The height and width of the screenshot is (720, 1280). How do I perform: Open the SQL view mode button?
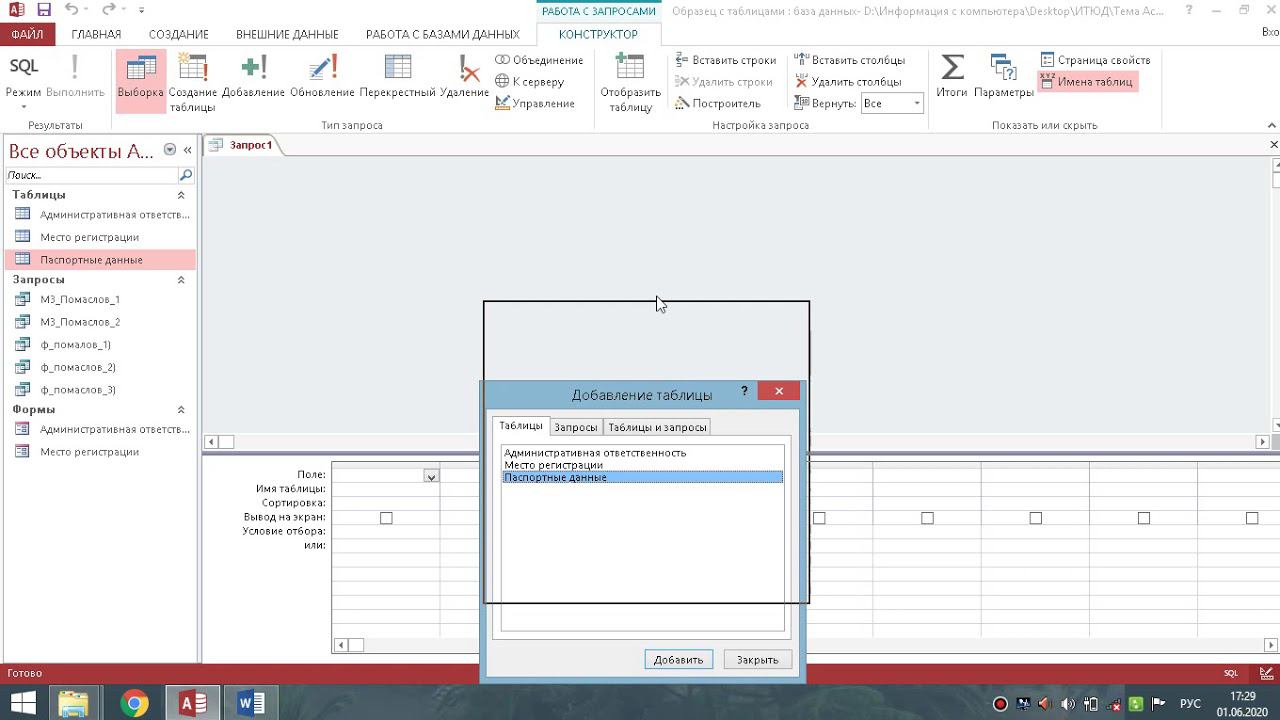click(24, 67)
